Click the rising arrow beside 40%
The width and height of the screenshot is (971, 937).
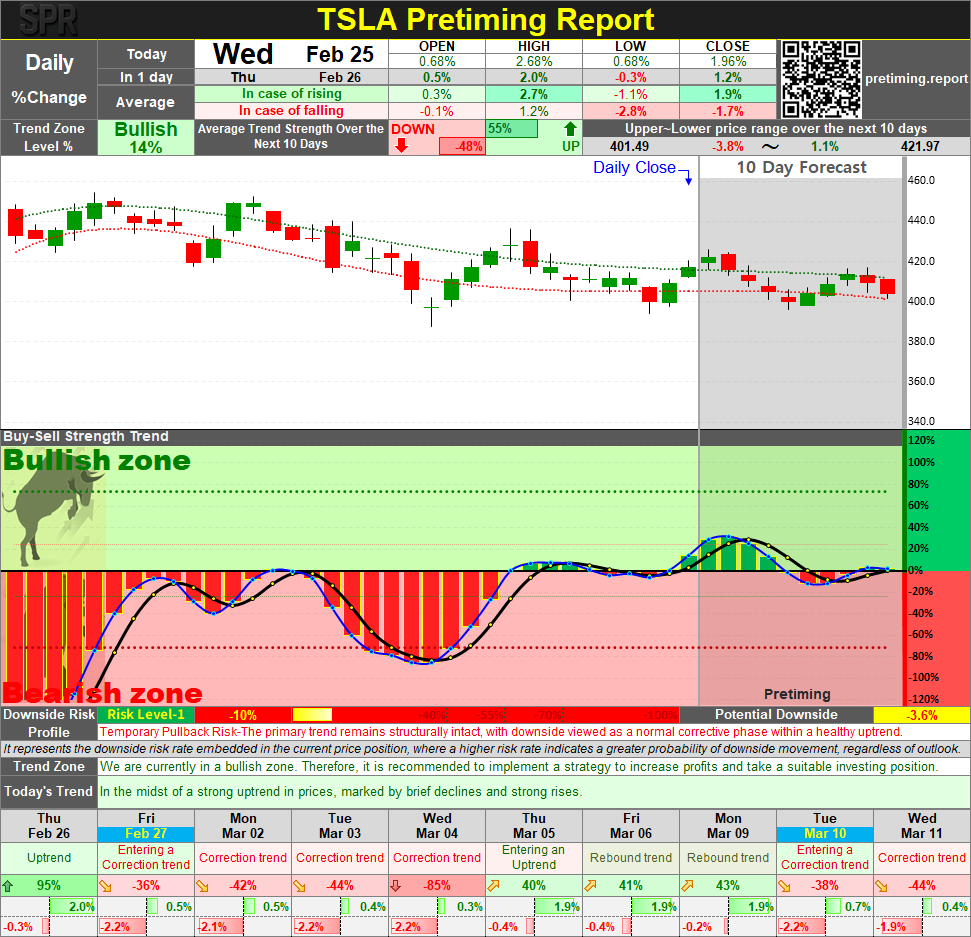pyautogui.click(x=494, y=886)
